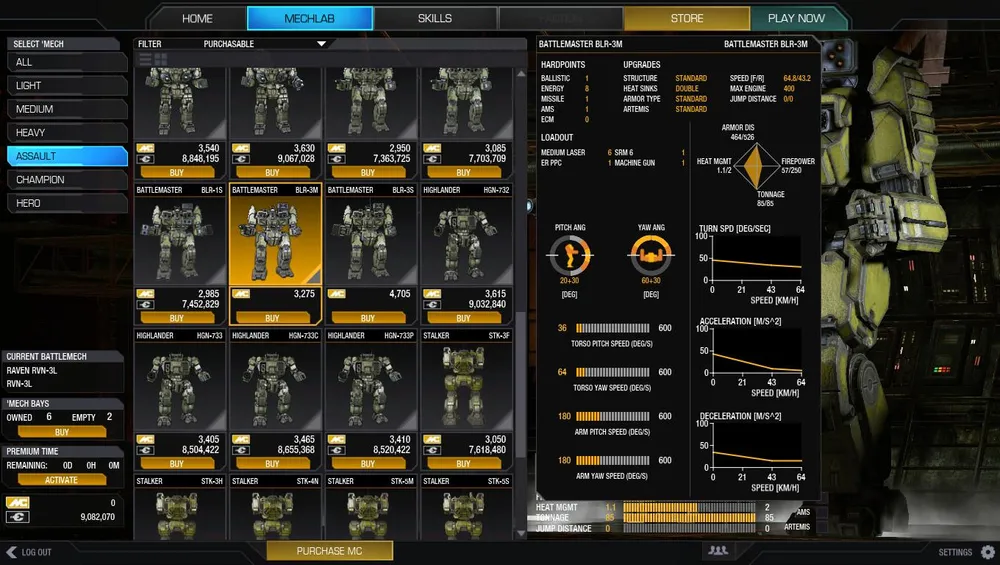The height and width of the screenshot is (565, 1000).
Task: Click the mech list scroll down arrow
Action: pos(521,533)
